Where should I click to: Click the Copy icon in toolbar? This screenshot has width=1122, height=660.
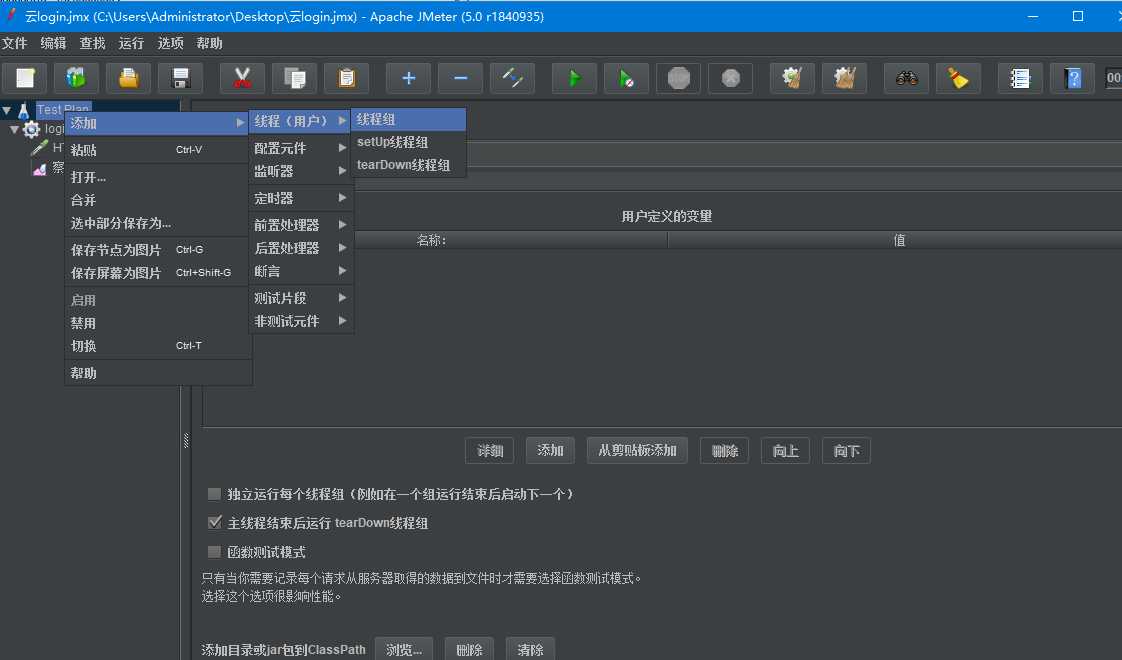tap(295, 77)
